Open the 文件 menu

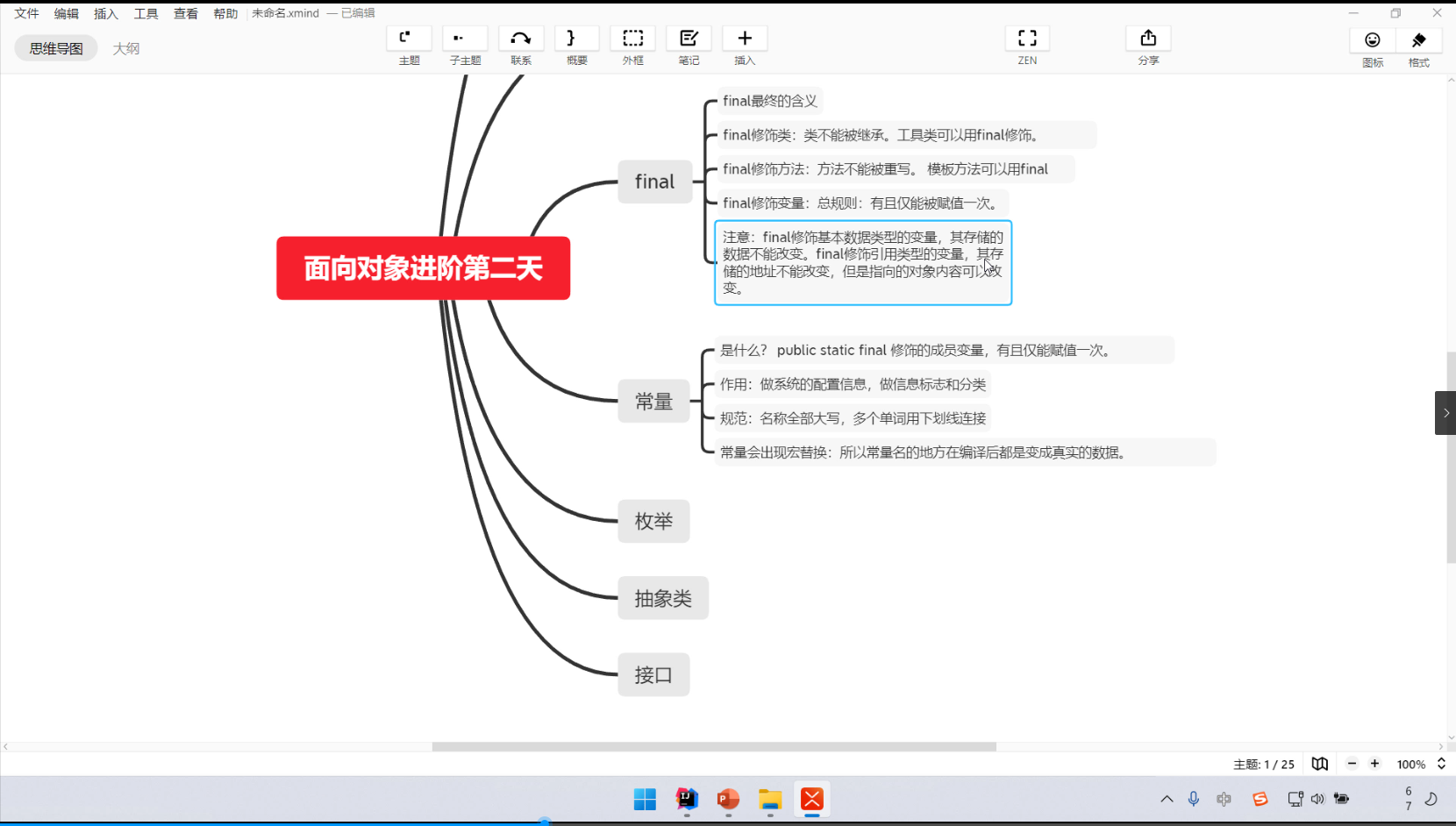[26, 13]
